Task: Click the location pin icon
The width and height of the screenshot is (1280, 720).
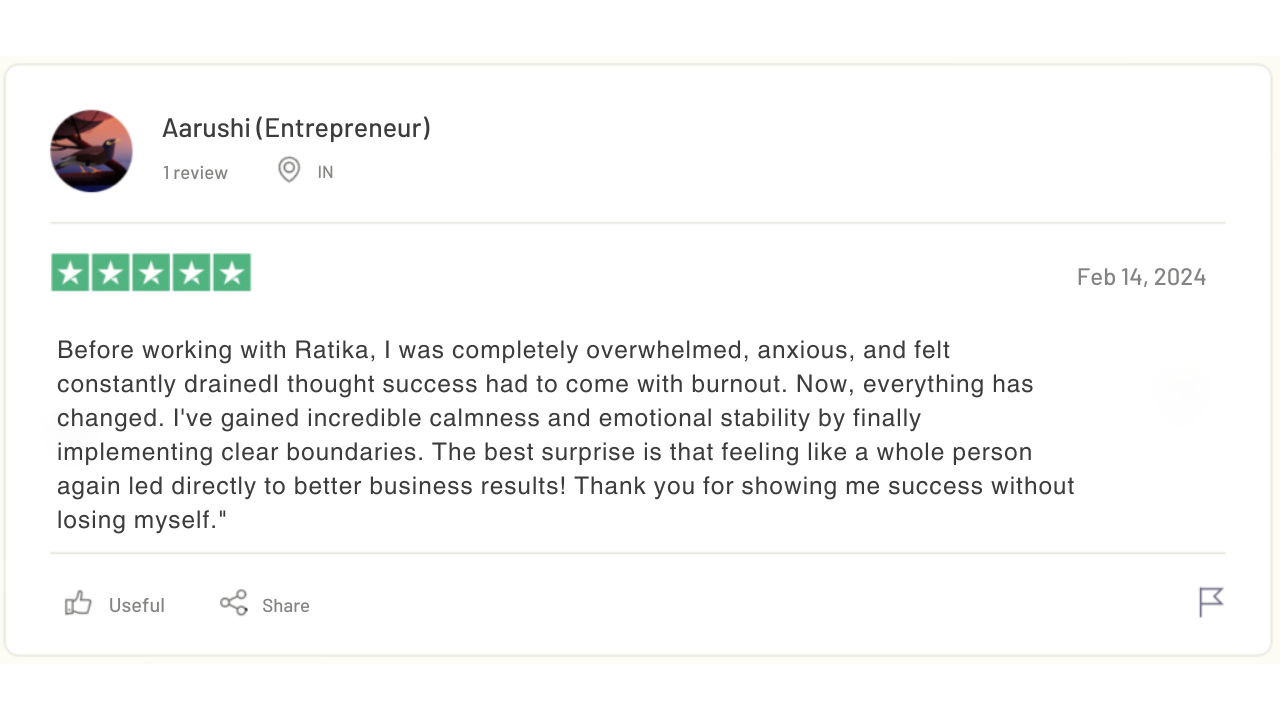Action: point(289,170)
